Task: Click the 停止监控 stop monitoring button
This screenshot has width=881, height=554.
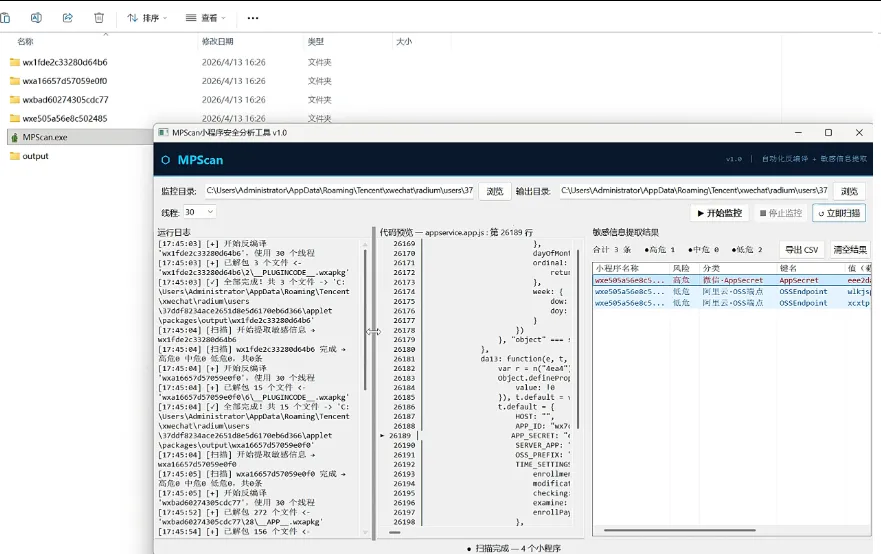Action: point(781,213)
